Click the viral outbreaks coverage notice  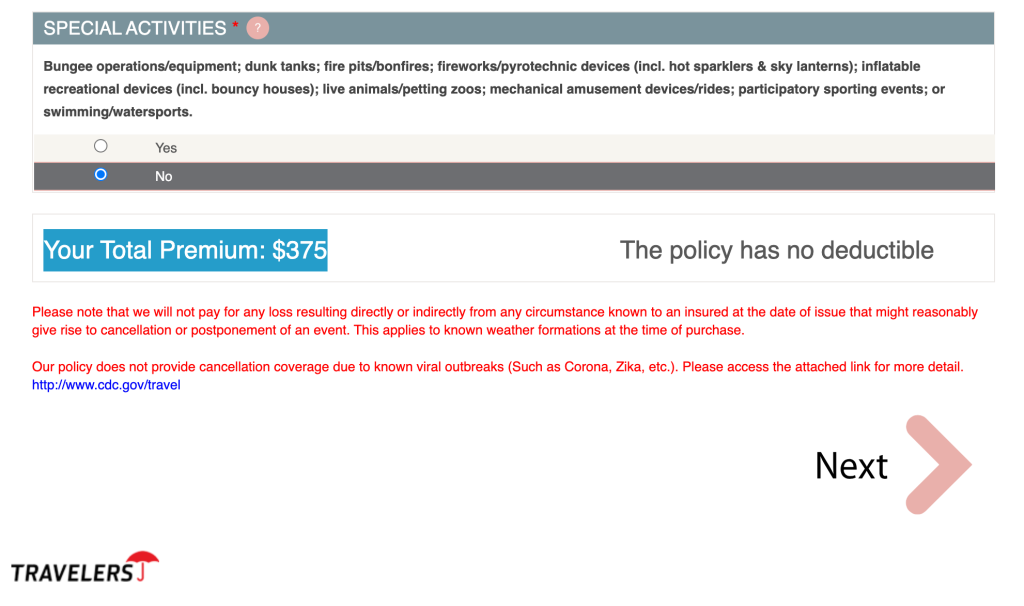click(x=497, y=367)
